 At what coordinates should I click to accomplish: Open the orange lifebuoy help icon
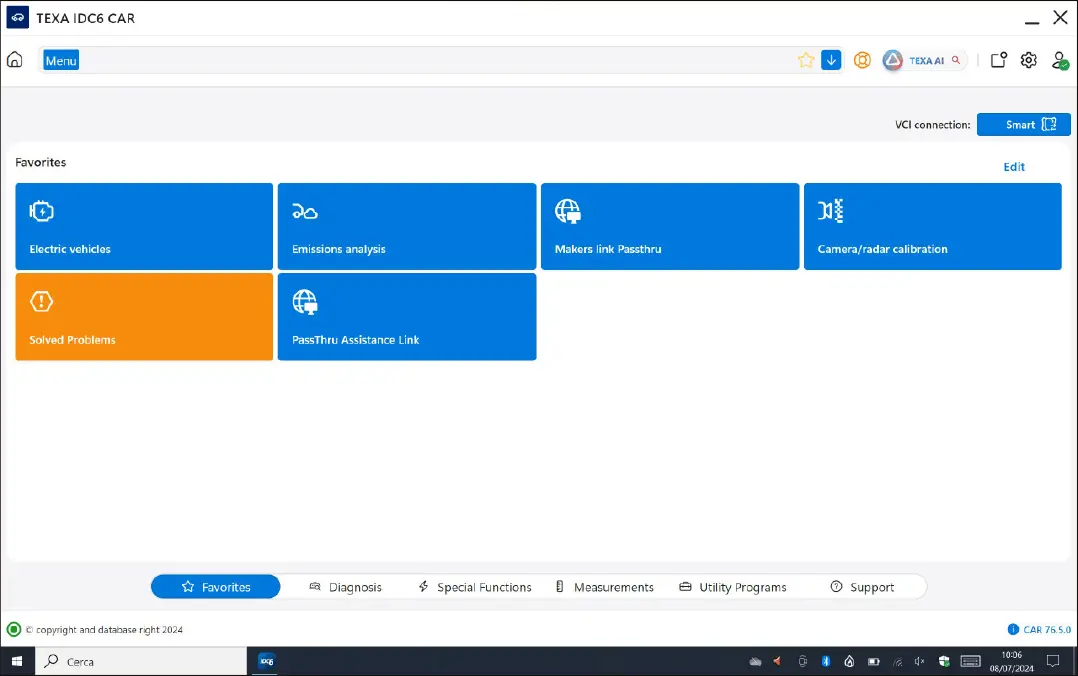(x=862, y=60)
